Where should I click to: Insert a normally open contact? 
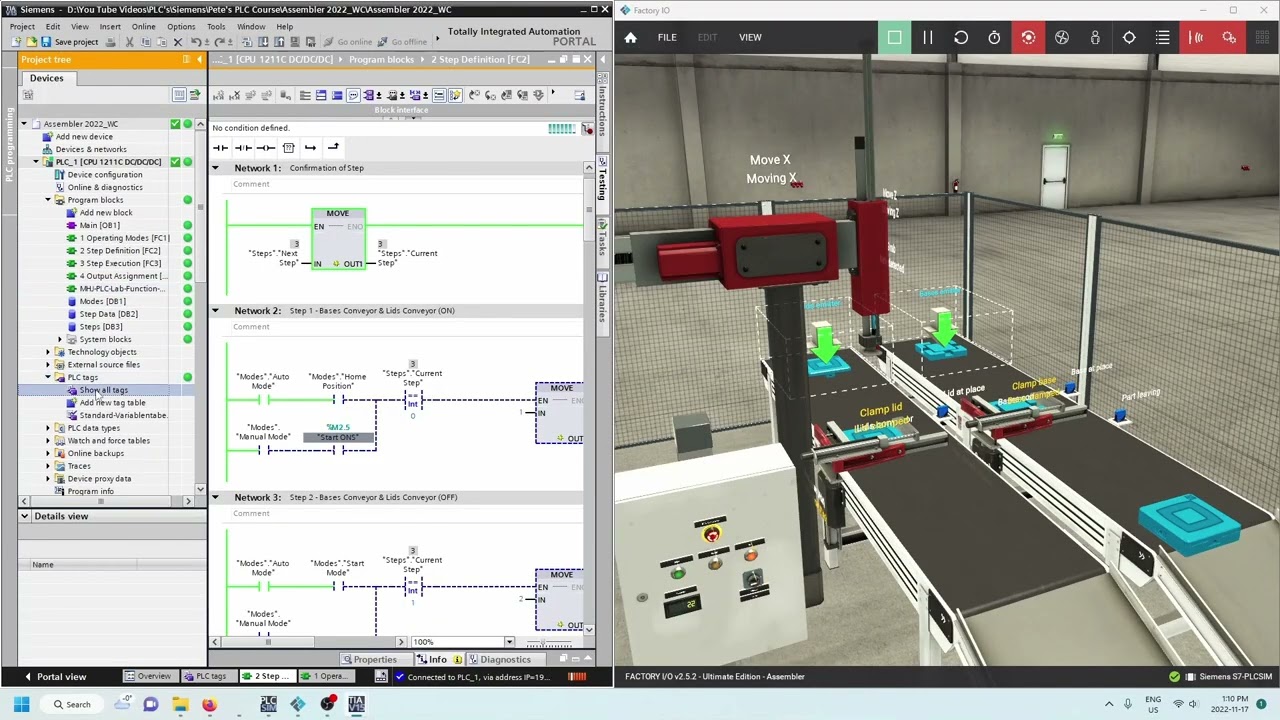[x=221, y=147]
